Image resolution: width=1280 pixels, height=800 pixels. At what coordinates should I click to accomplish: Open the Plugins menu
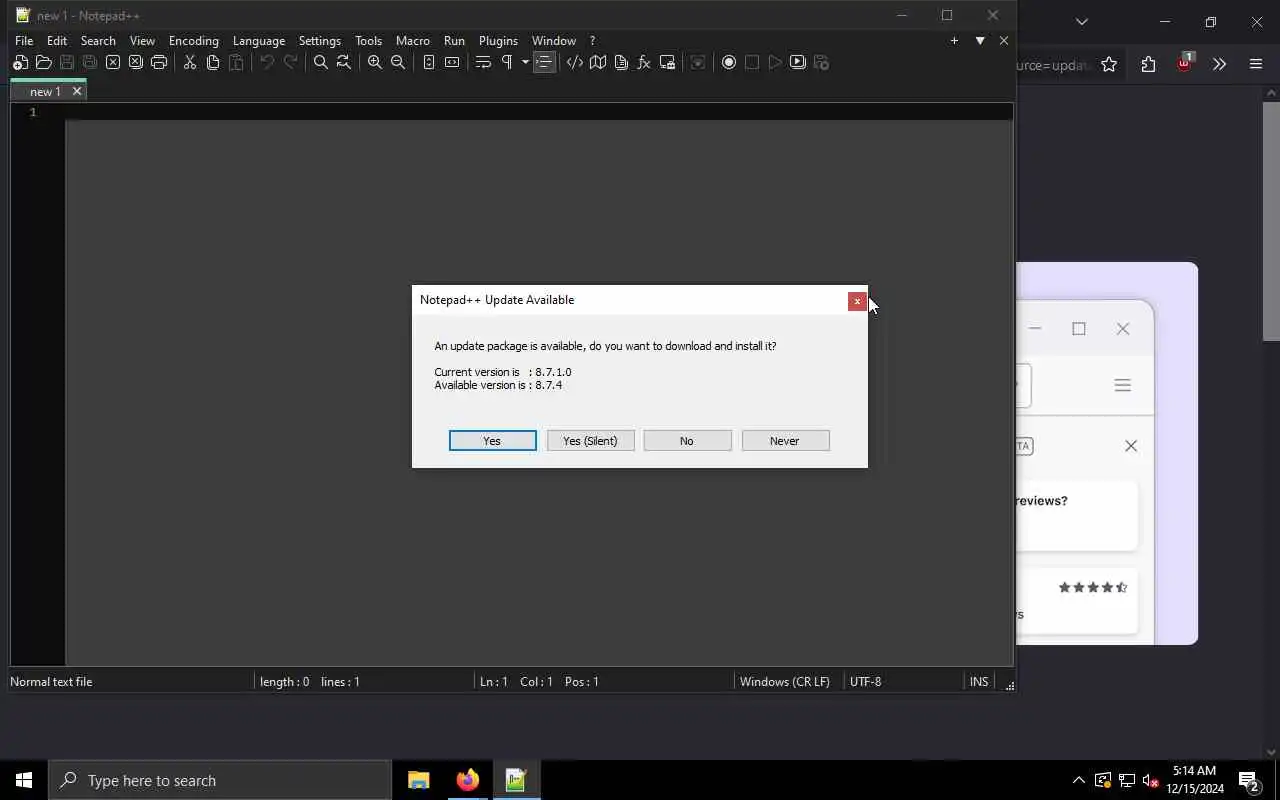[498, 41]
